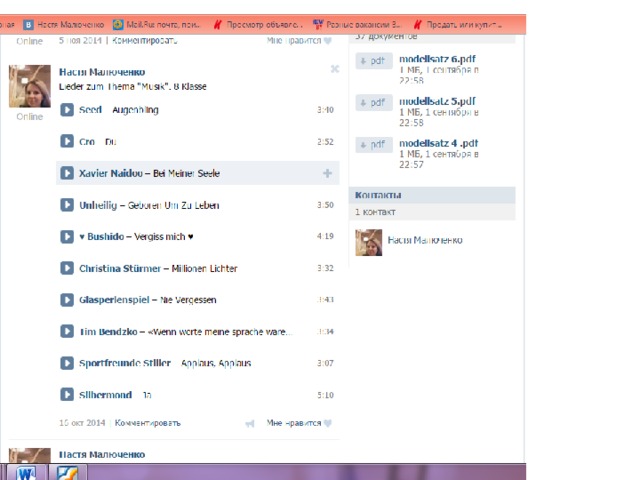The image size is (640, 480).
Task: Add Xavier Naidoo track with plus icon
Action: coord(327,173)
